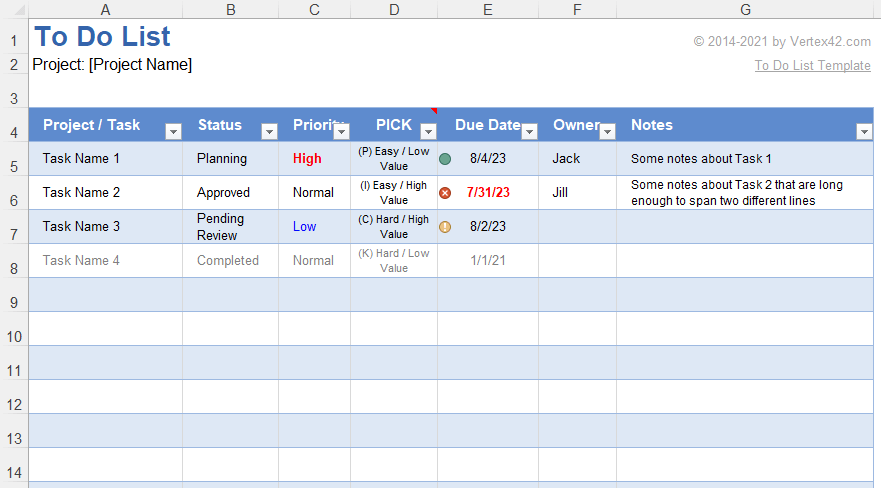Open the Due Date filter dropdown
Screen dimensions: 881x488
pos(529,131)
